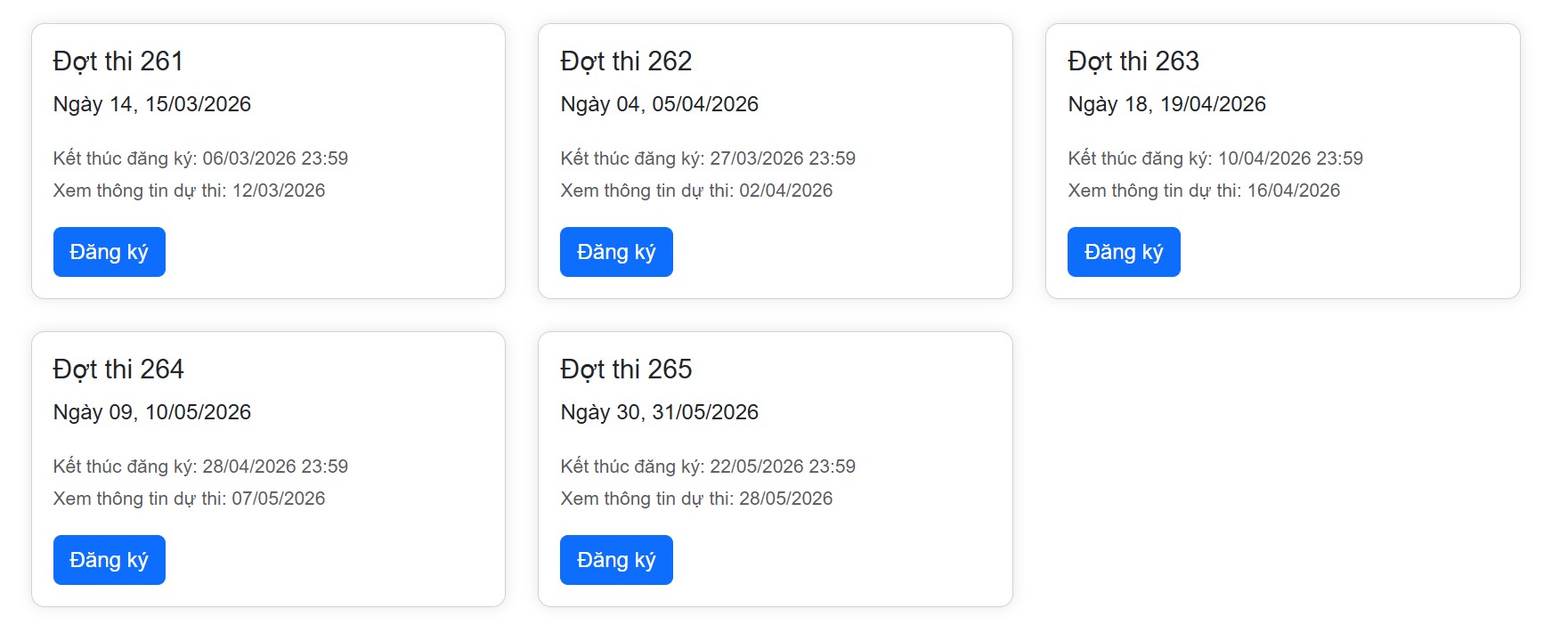This screenshot has width=1568, height=641.
Task: Click the Đăng ký button for Đợt thi 265
Action: click(616, 560)
